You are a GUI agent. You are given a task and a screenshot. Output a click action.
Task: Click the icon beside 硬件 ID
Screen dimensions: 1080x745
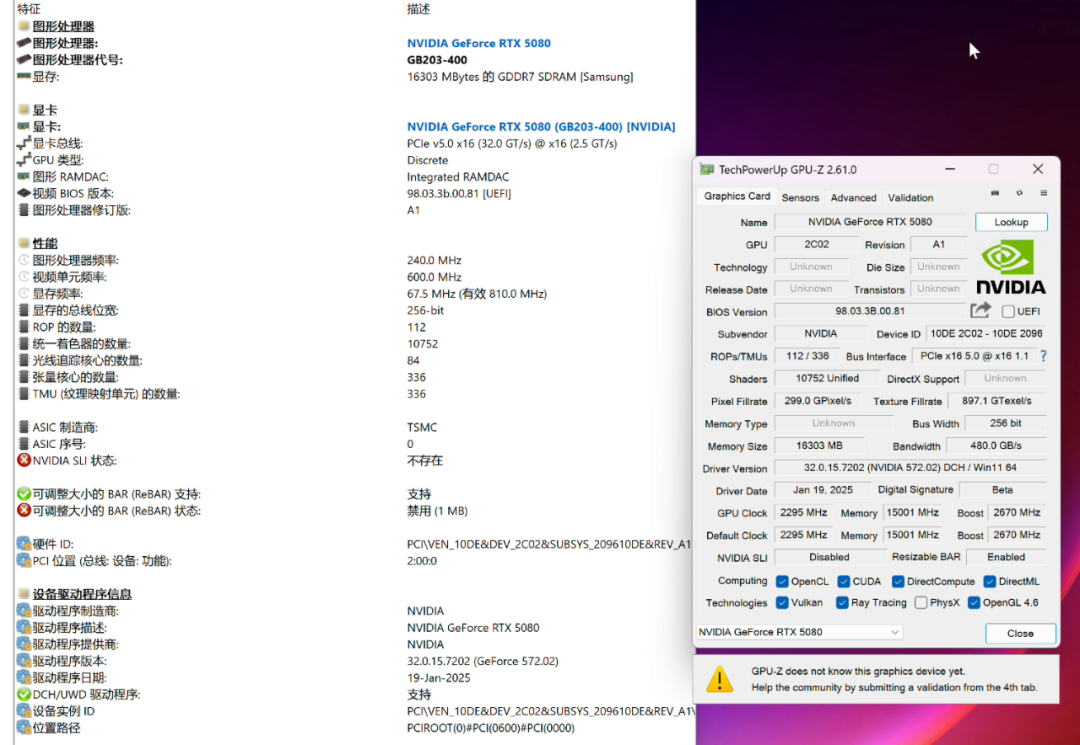23,543
